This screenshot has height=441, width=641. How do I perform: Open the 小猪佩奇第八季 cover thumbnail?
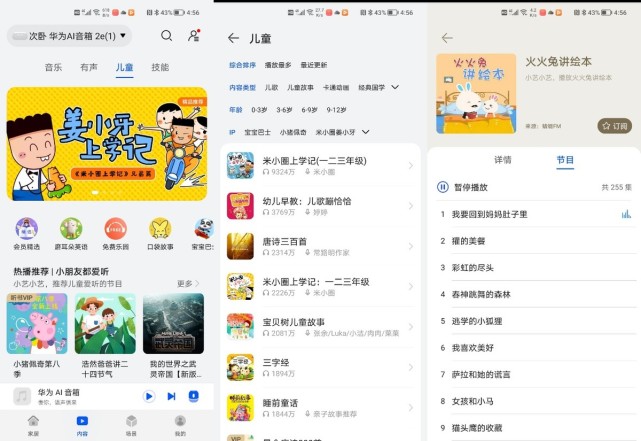(x=37, y=323)
